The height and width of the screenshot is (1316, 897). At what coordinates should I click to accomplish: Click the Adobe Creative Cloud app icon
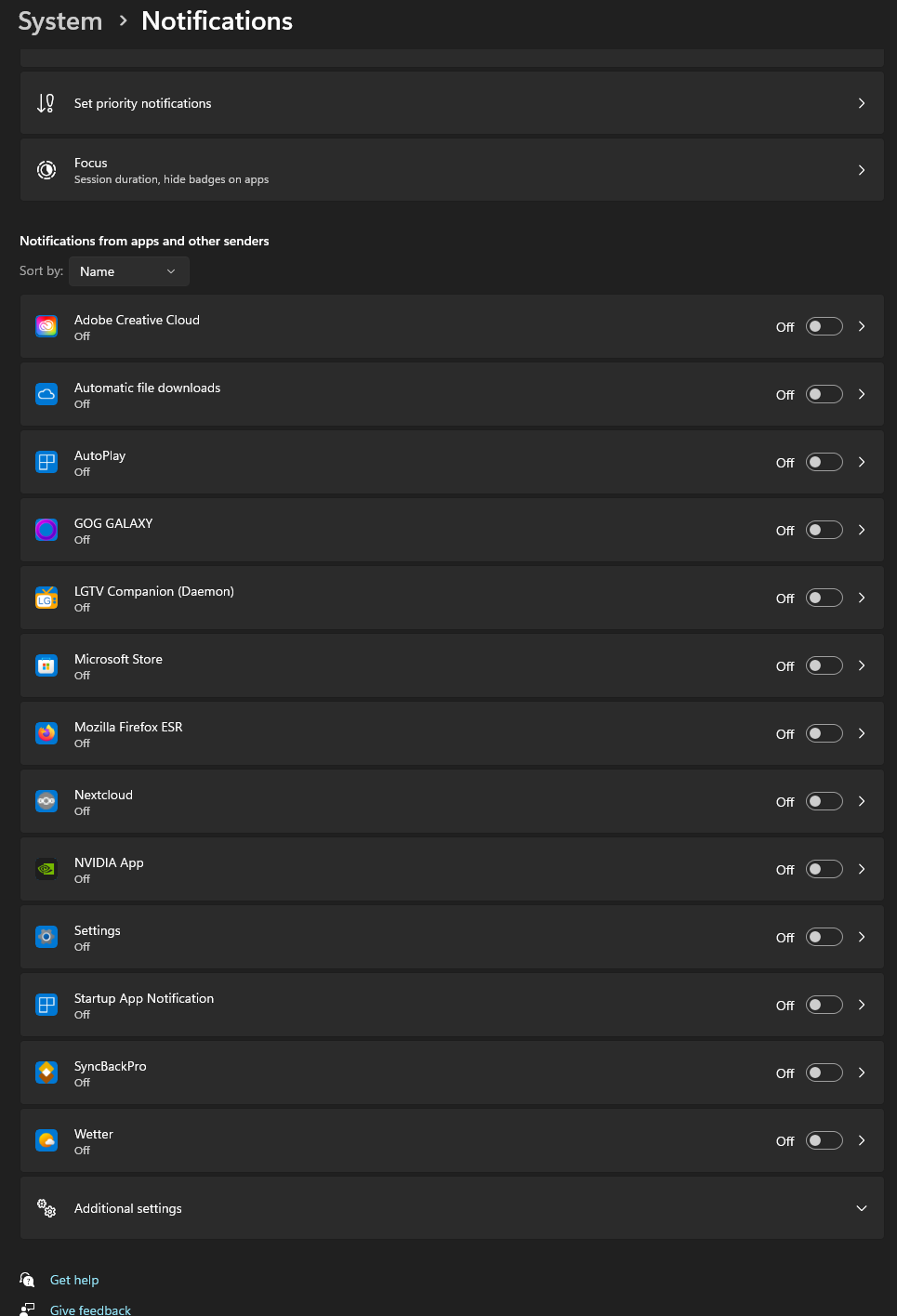pos(46,326)
